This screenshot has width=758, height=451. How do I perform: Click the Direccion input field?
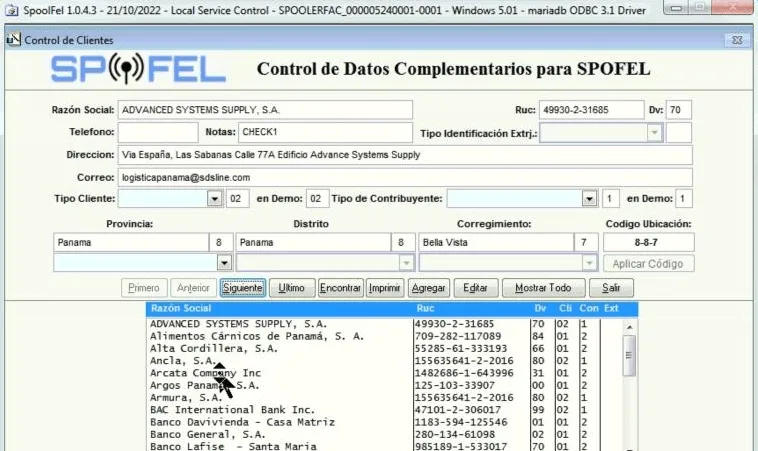pyautogui.click(x=405, y=155)
